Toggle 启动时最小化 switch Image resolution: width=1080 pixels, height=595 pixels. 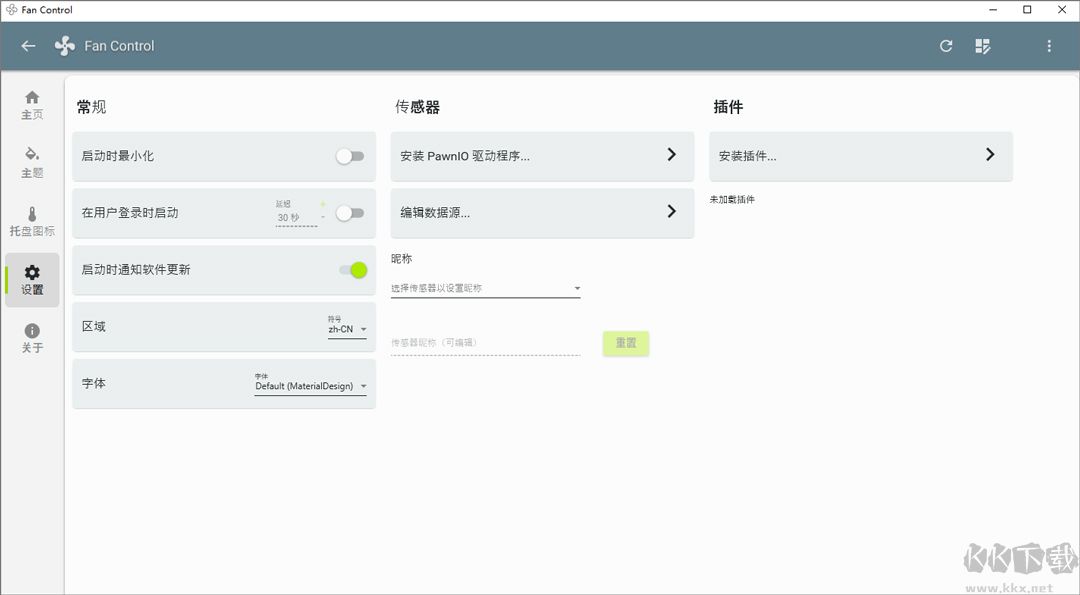tap(350, 156)
